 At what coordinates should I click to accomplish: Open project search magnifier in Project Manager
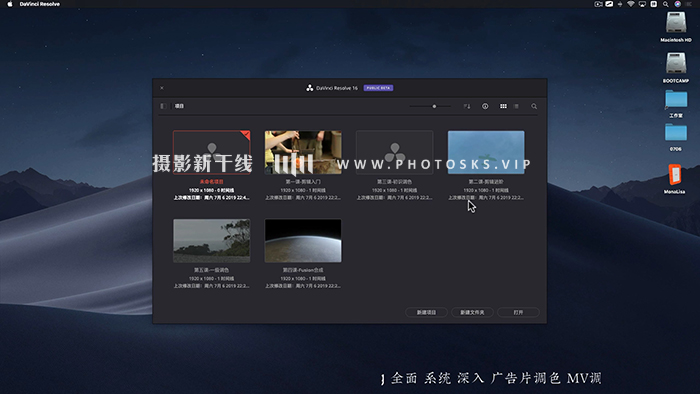(534, 106)
